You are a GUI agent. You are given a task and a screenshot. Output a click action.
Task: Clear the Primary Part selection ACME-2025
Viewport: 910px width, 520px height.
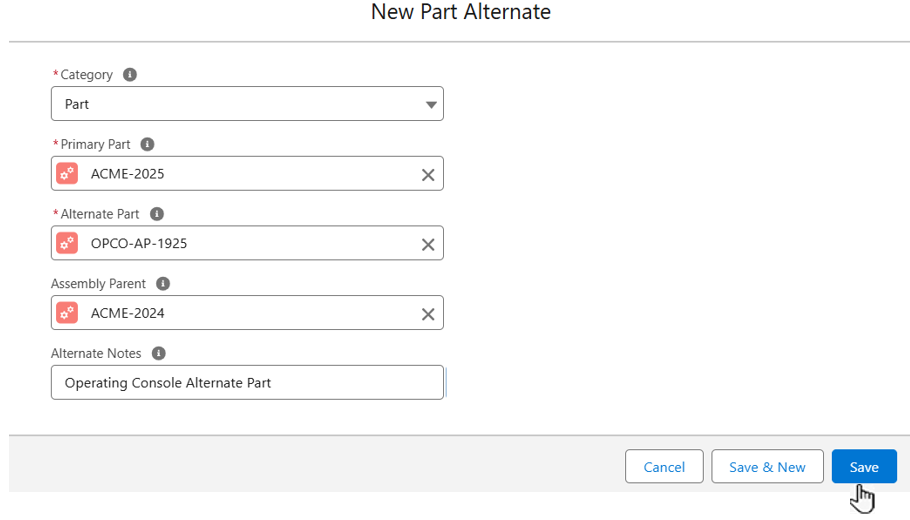(428, 175)
